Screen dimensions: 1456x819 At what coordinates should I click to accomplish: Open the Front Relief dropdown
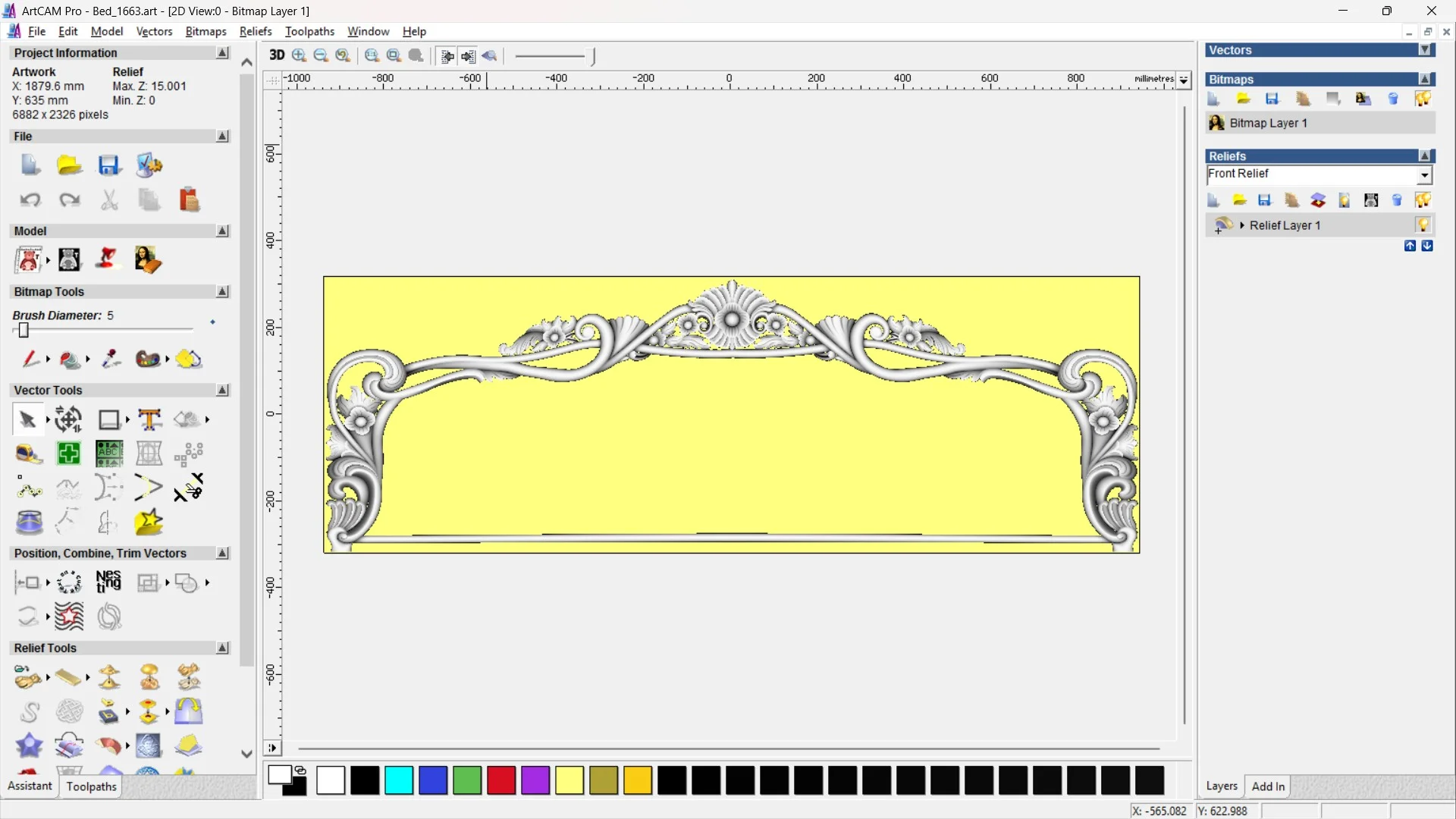coord(1424,175)
